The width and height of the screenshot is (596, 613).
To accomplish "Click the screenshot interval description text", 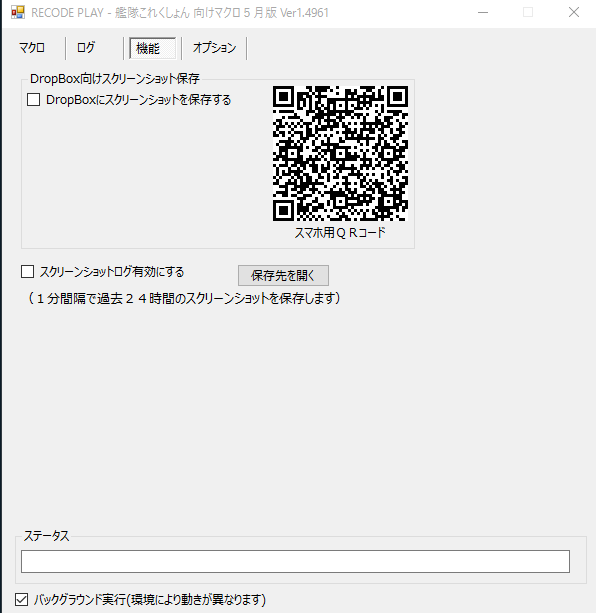I will pyautogui.click(x=184, y=299).
